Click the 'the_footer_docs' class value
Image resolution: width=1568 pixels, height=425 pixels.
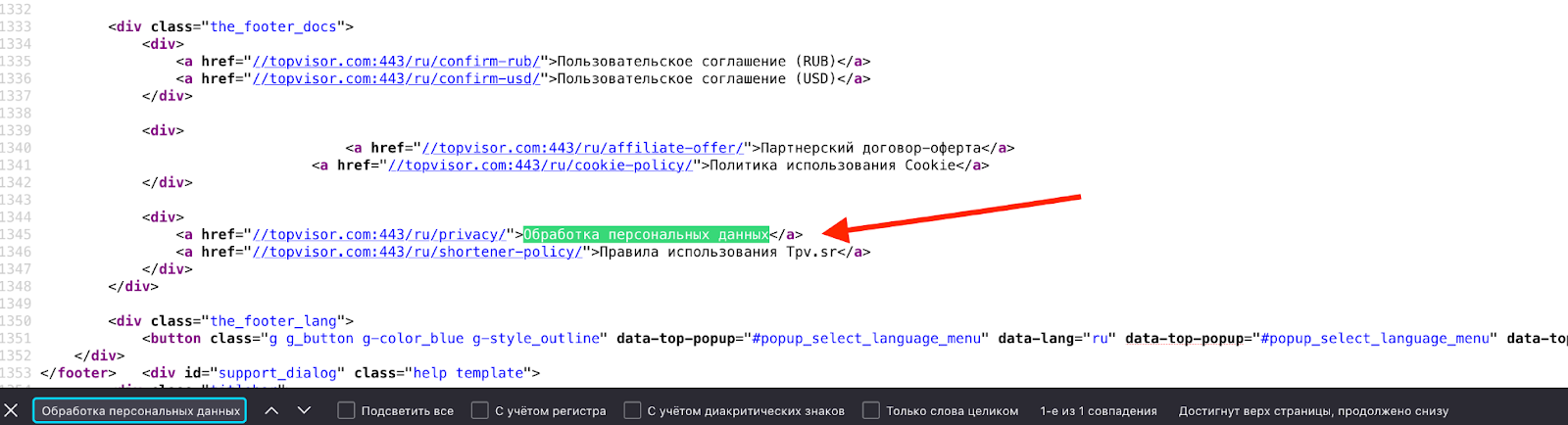273,26
